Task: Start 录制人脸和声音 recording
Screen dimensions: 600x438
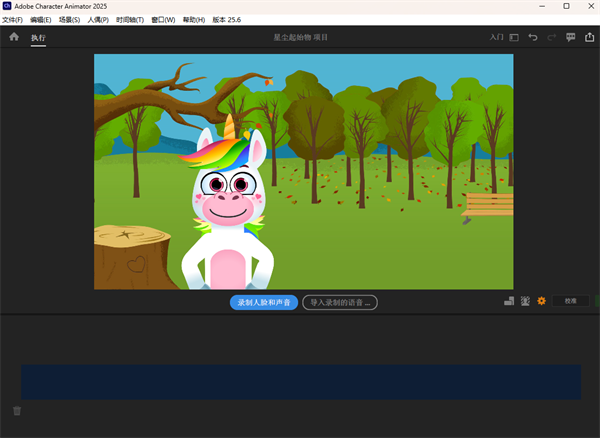Action: pyautogui.click(x=264, y=303)
